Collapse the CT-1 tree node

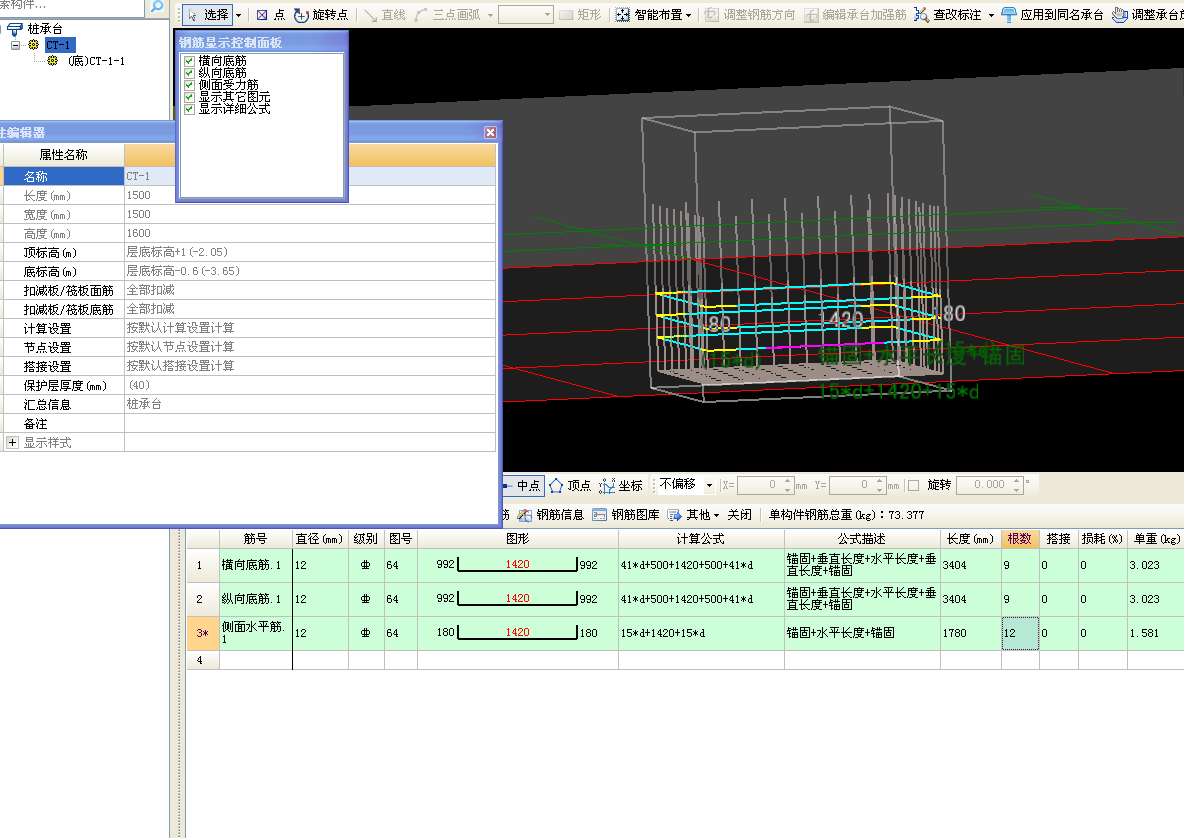click(15, 45)
